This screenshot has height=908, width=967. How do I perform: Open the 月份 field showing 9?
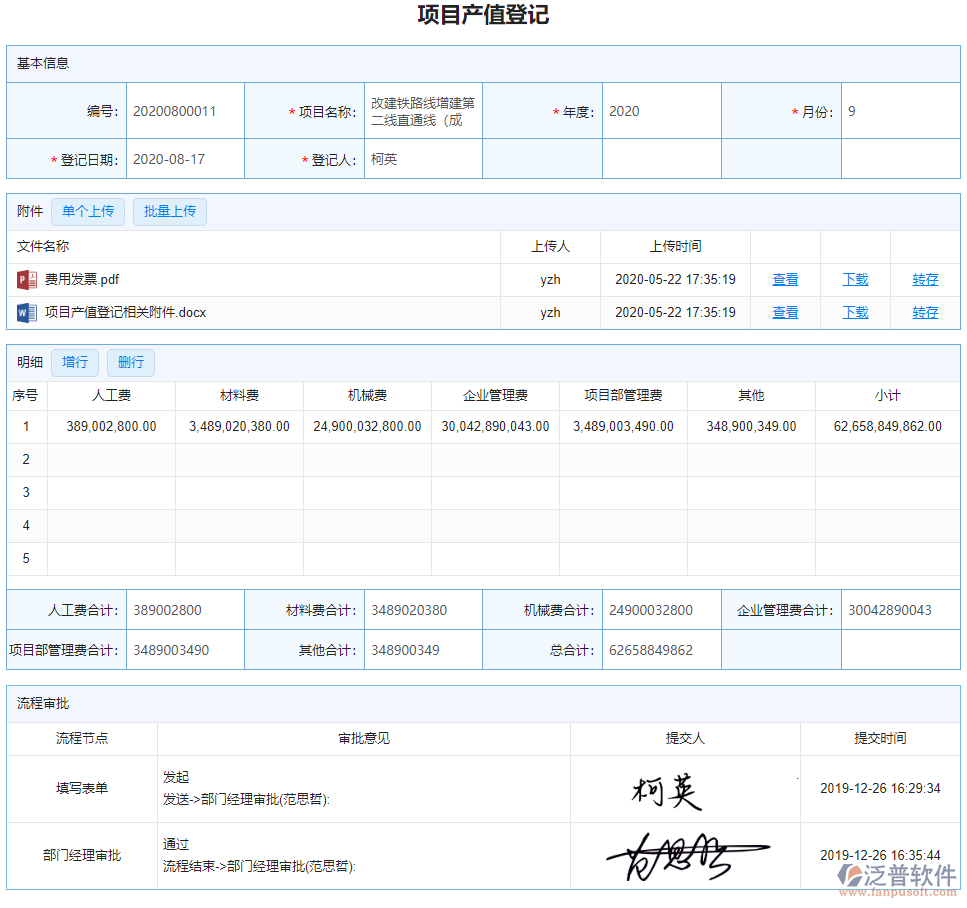900,112
